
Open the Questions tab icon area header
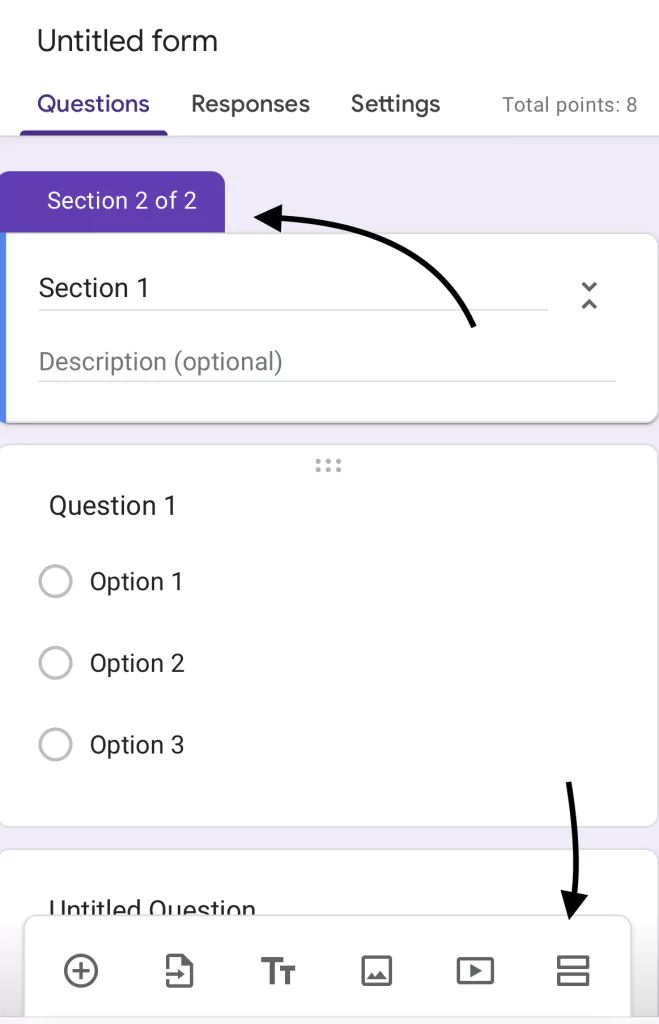pos(93,104)
